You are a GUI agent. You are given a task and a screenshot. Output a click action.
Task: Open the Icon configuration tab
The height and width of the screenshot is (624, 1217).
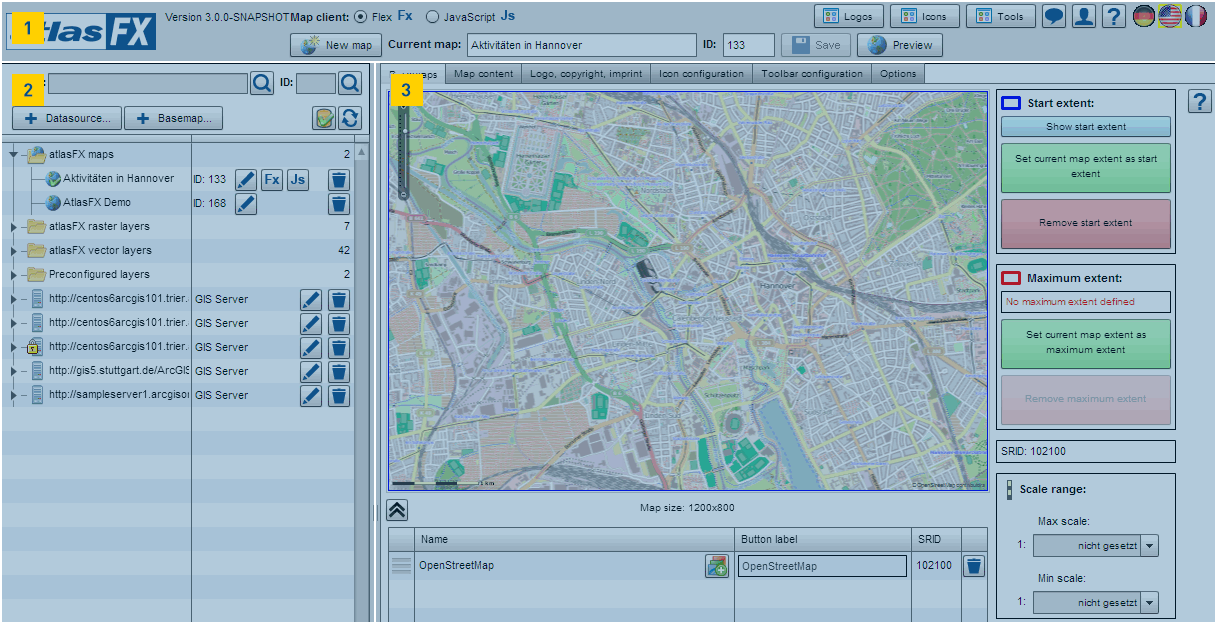[702, 74]
